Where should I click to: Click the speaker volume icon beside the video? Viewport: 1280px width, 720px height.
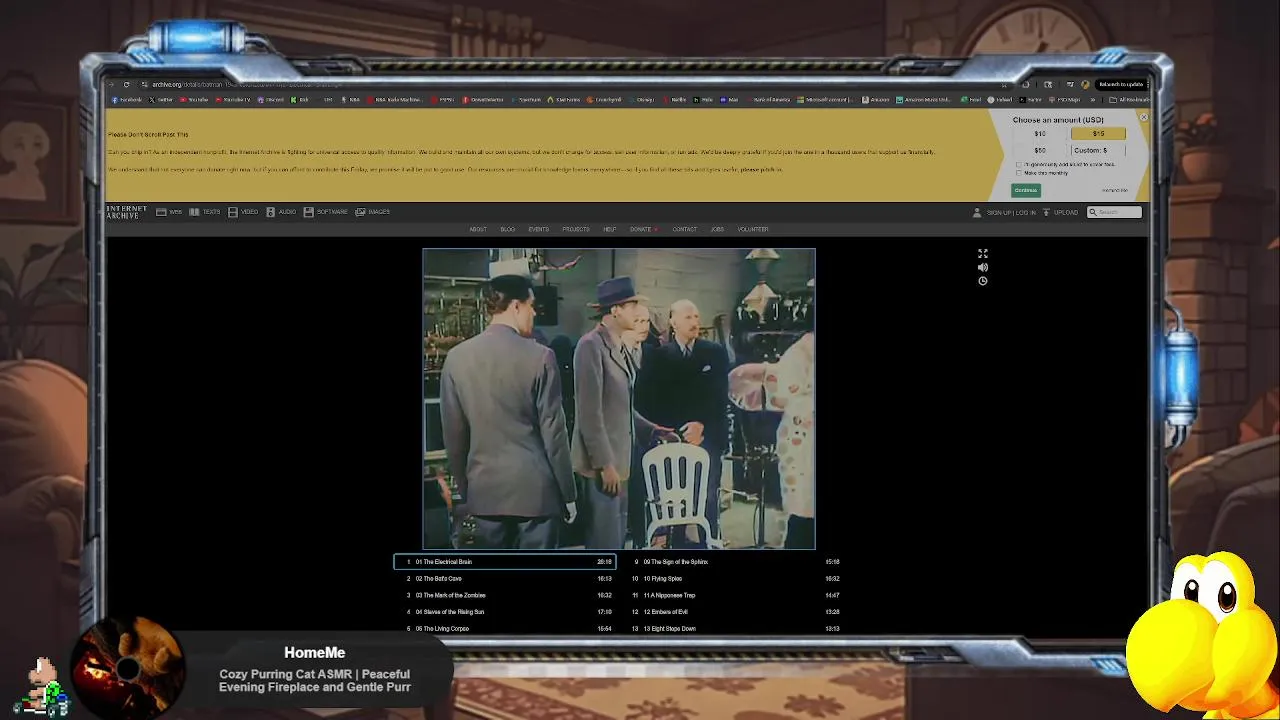click(983, 267)
